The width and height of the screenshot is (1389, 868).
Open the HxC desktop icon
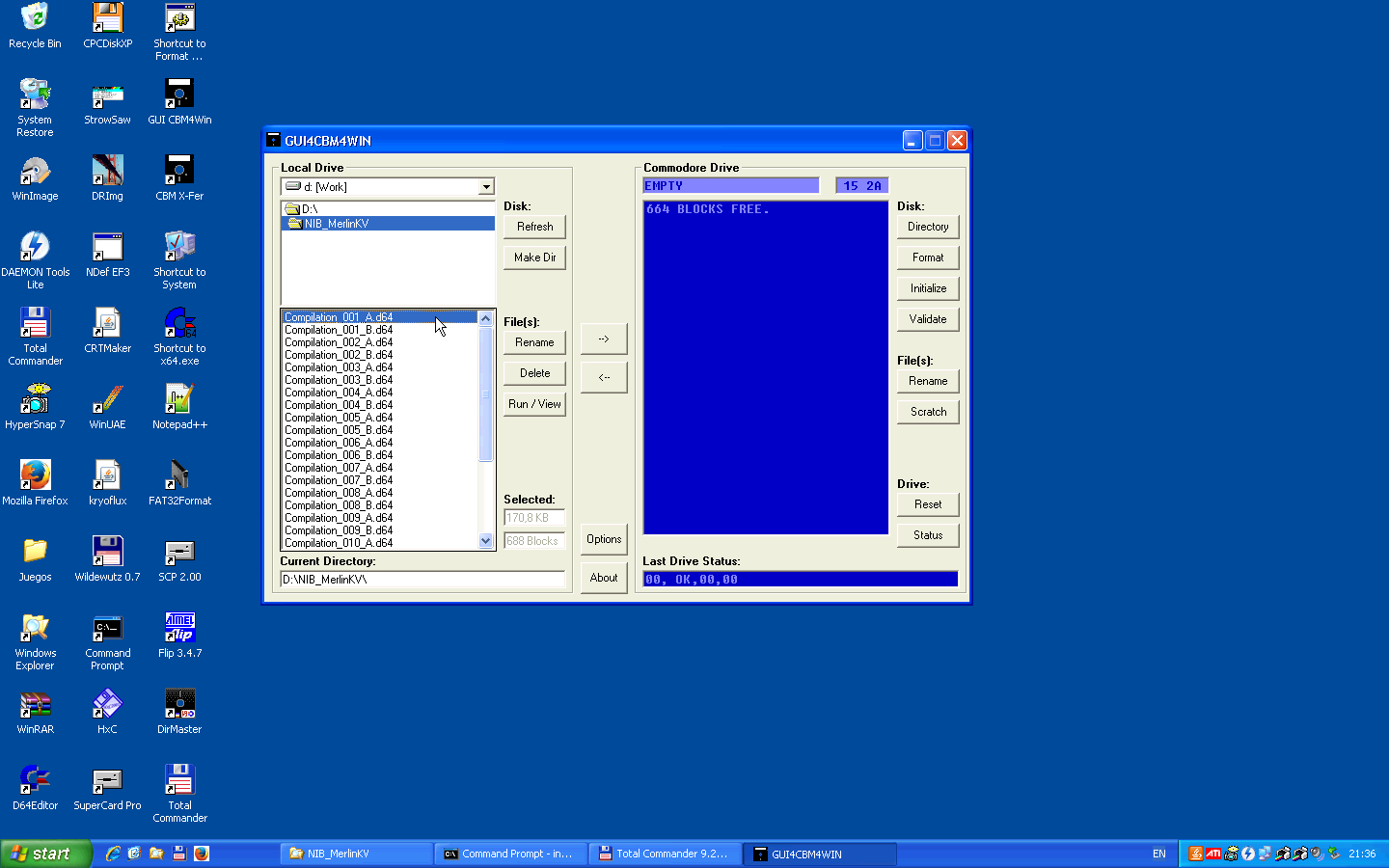tap(107, 712)
